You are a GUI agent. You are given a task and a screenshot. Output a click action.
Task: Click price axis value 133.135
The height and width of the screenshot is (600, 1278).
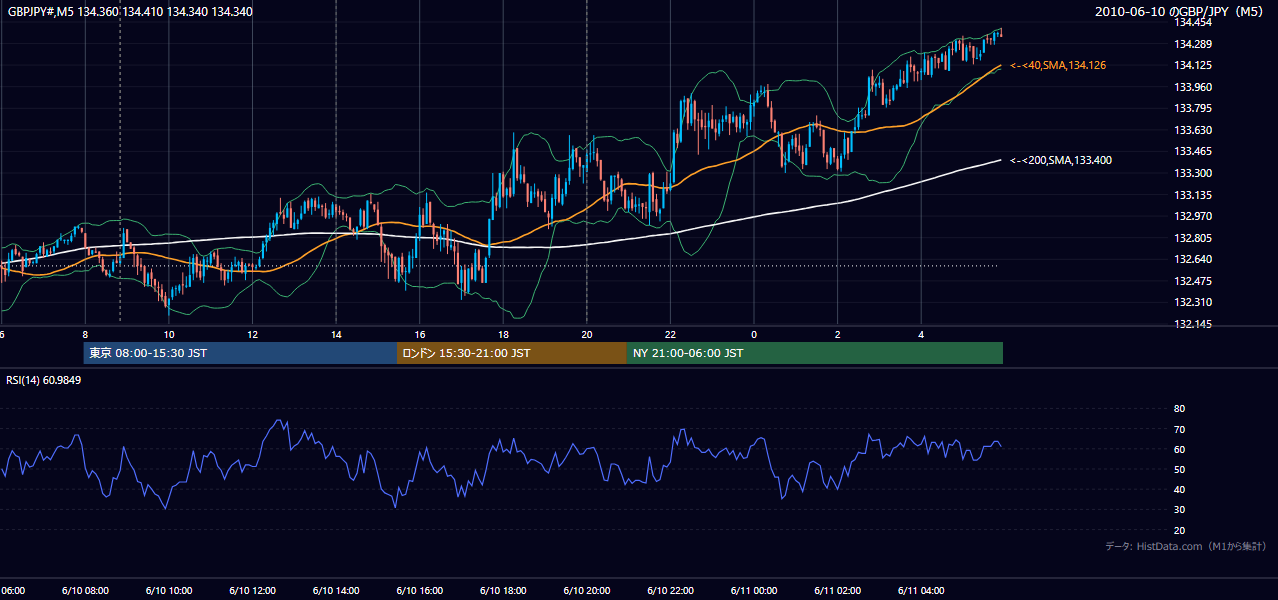(x=1193, y=195)
